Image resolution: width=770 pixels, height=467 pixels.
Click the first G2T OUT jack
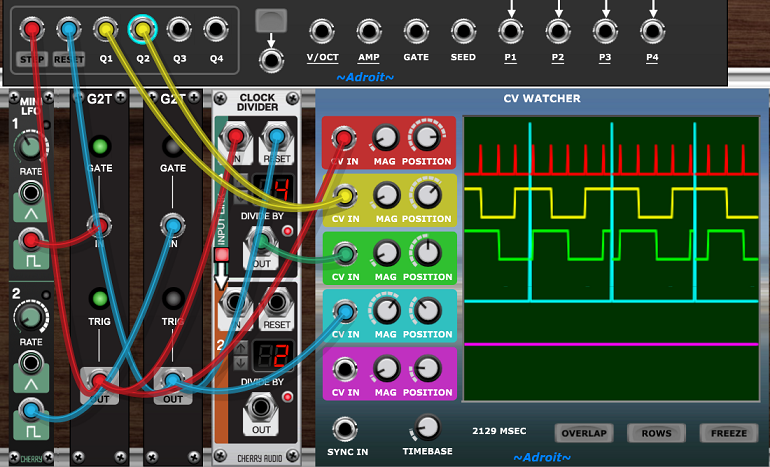point(99,380)
